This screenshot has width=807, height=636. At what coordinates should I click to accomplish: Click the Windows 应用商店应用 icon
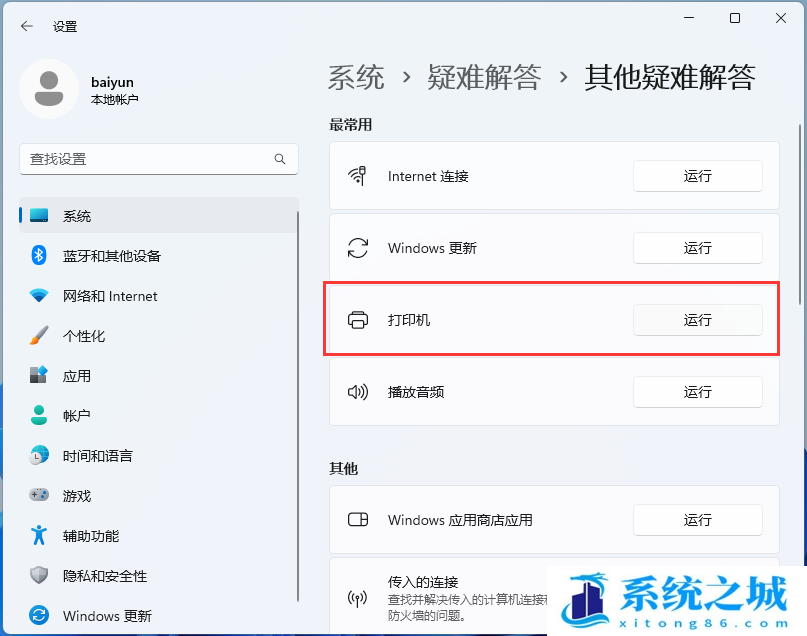click(x=358, y=520)
